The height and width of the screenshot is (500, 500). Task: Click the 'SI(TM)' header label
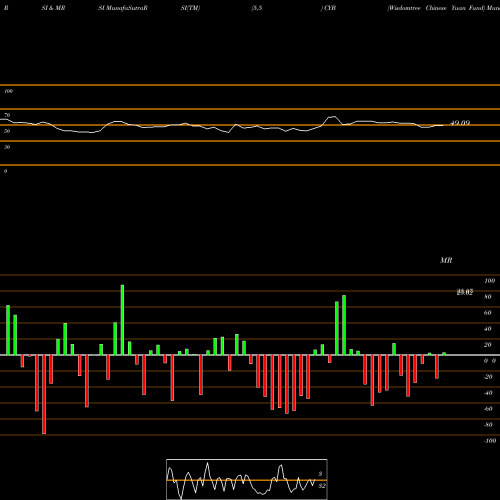tap(190, 8)
